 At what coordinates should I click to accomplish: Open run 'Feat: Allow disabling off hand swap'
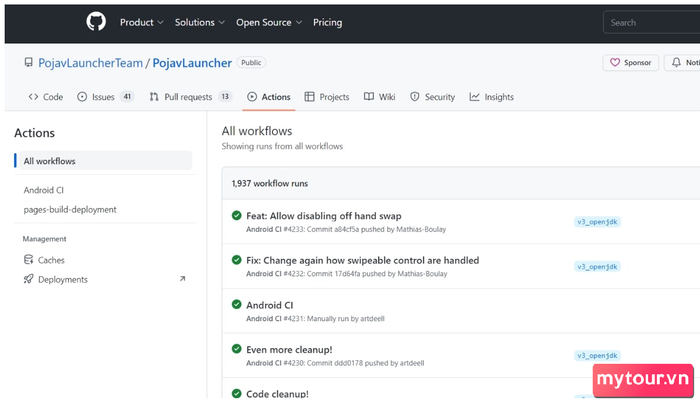(x=324, y=216)
